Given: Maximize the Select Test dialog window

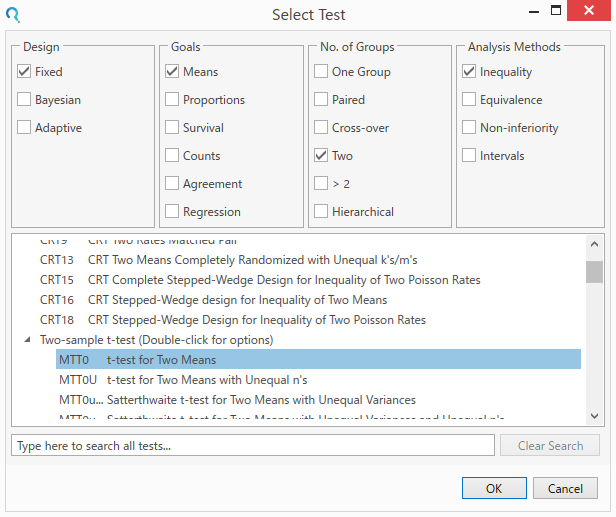Looking at the screenshot, I should click(555, 14).
